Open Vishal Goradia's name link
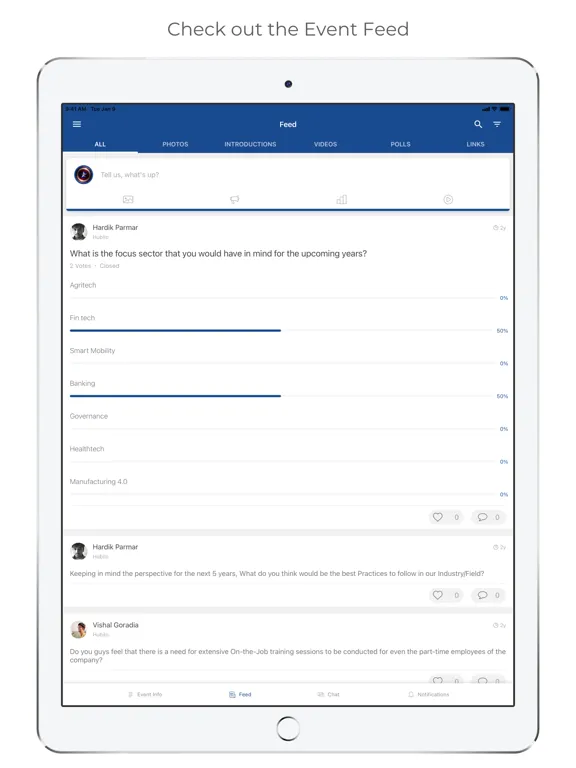The width and height of the screenshot is (576, 768). coord(116,625)
